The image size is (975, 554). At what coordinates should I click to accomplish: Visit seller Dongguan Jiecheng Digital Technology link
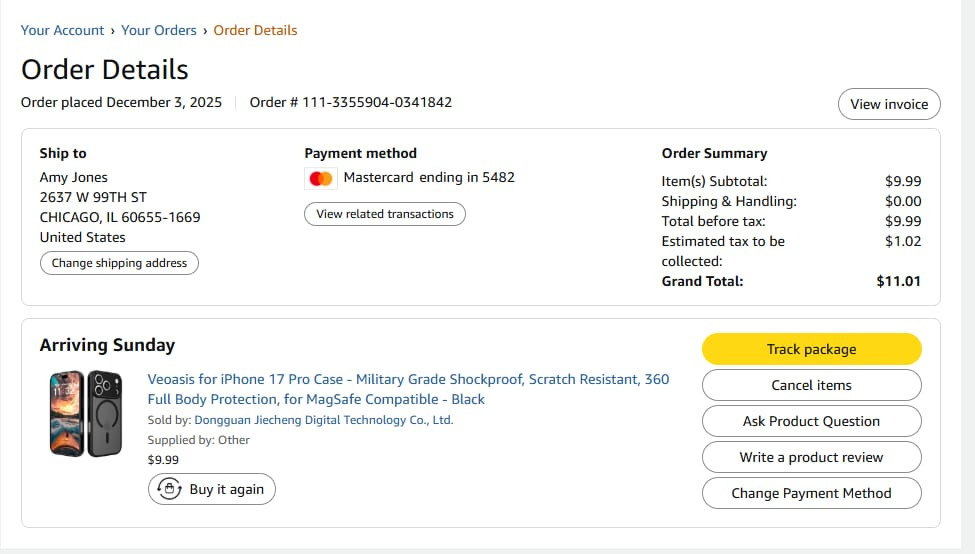point(323,420)
